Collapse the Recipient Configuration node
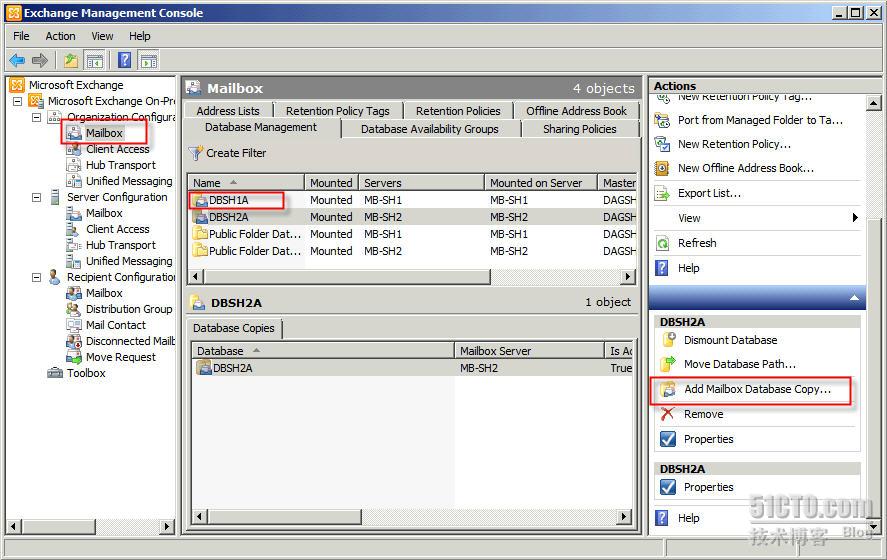The height and width of the screenshot is (560, 887). (x=37, y=277)
